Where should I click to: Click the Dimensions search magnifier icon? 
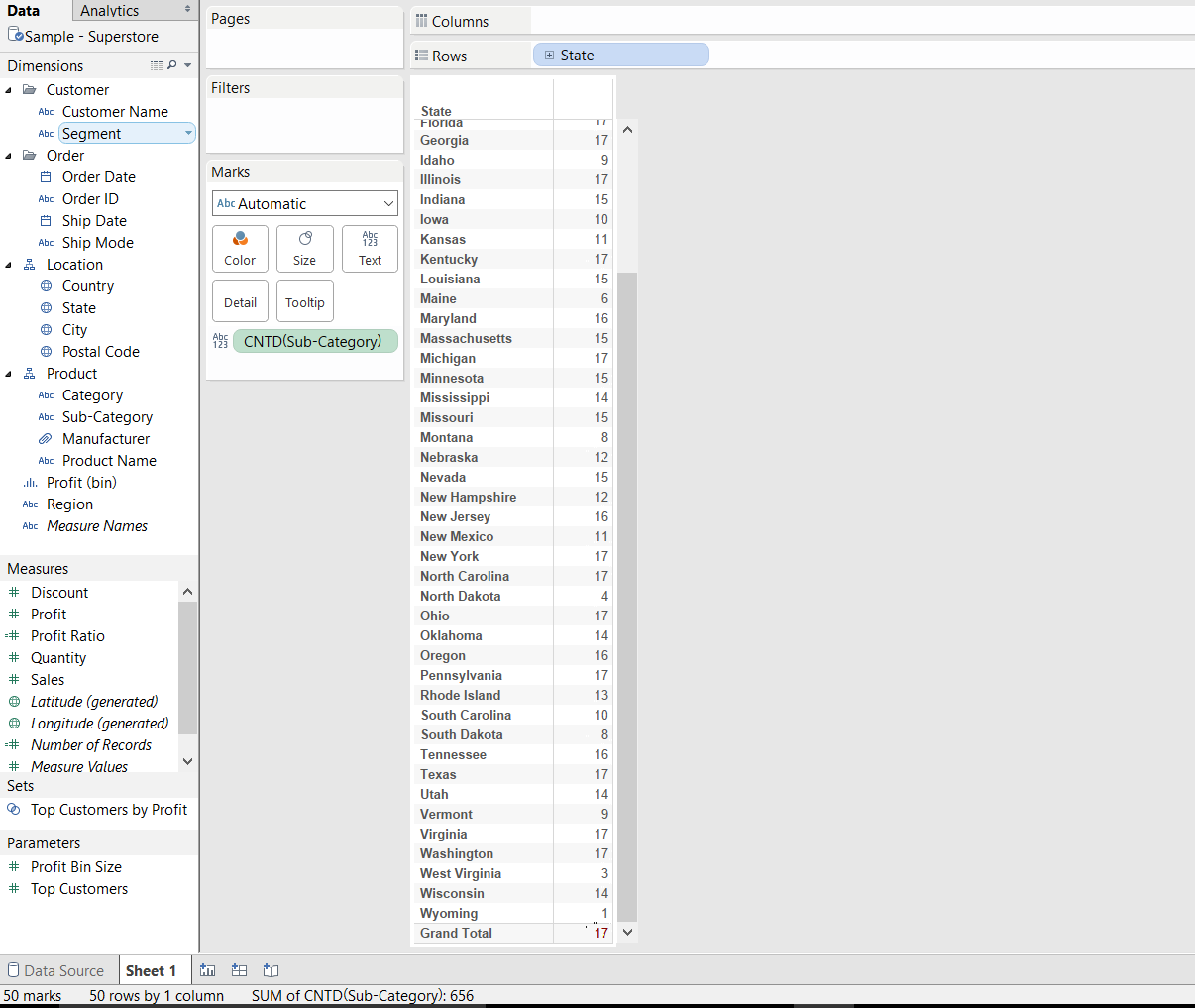(x=172, y=65)
